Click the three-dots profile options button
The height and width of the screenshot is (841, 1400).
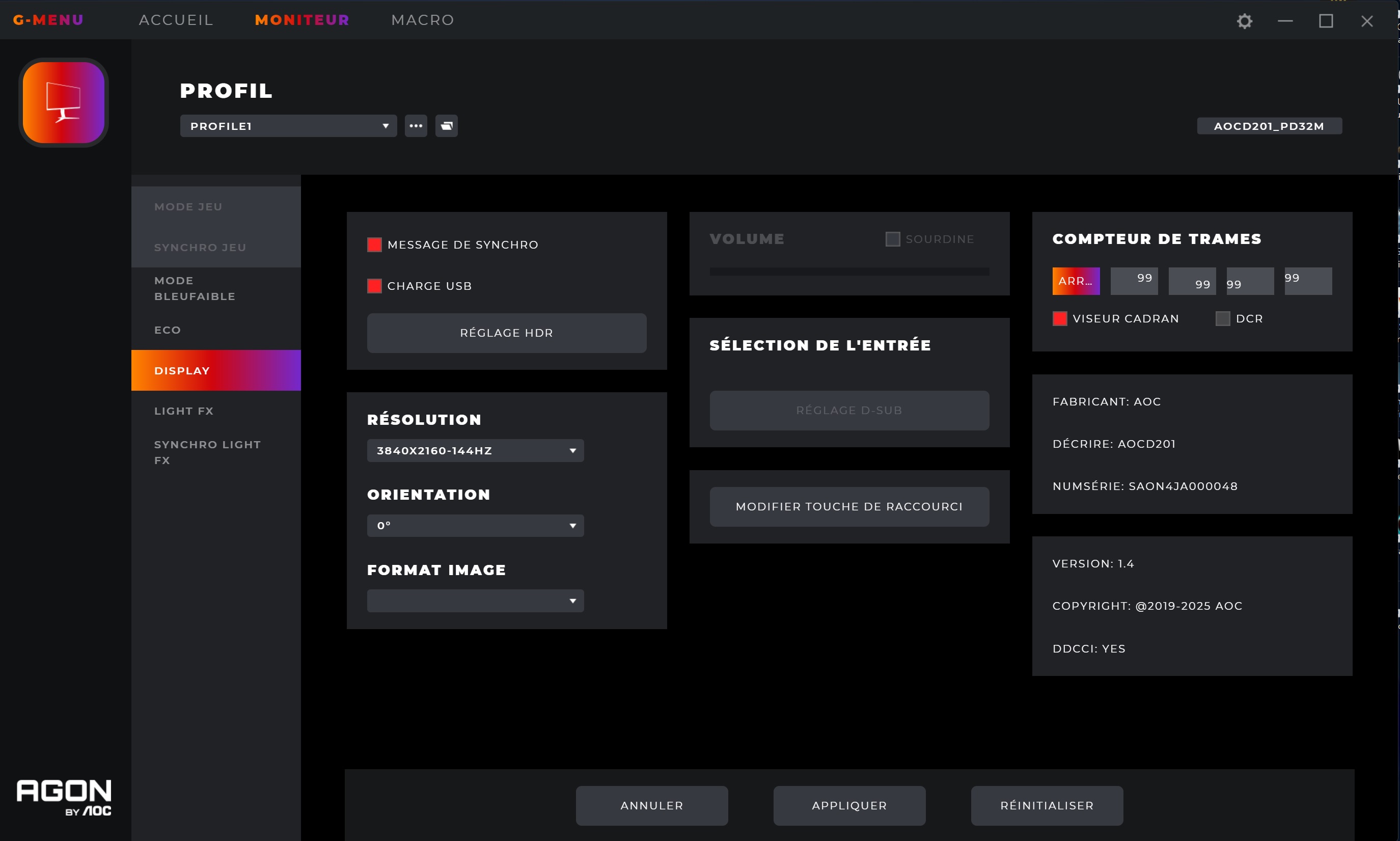point(416,126)
